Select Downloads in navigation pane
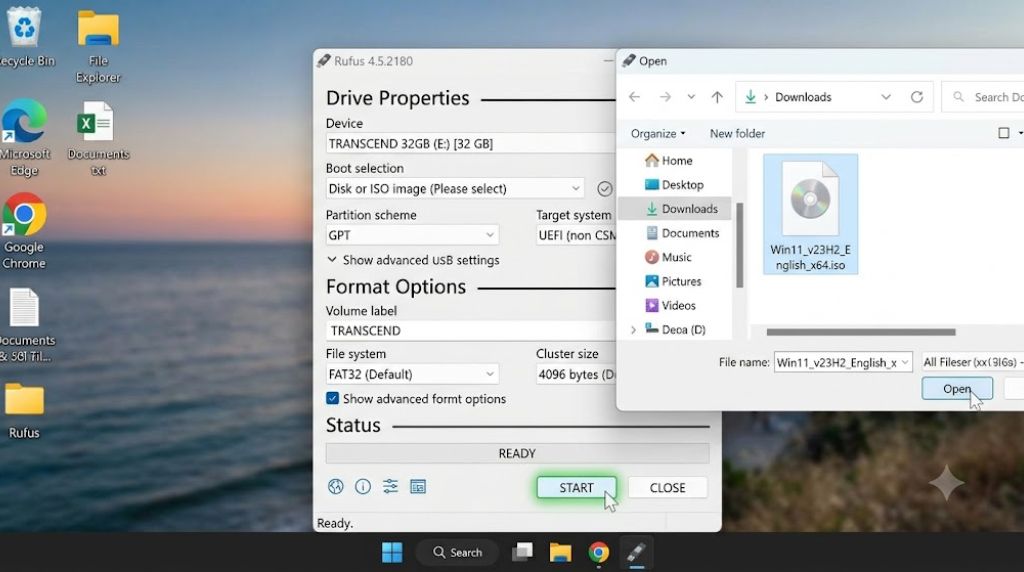1024x572 pixels. pos(675,208)
